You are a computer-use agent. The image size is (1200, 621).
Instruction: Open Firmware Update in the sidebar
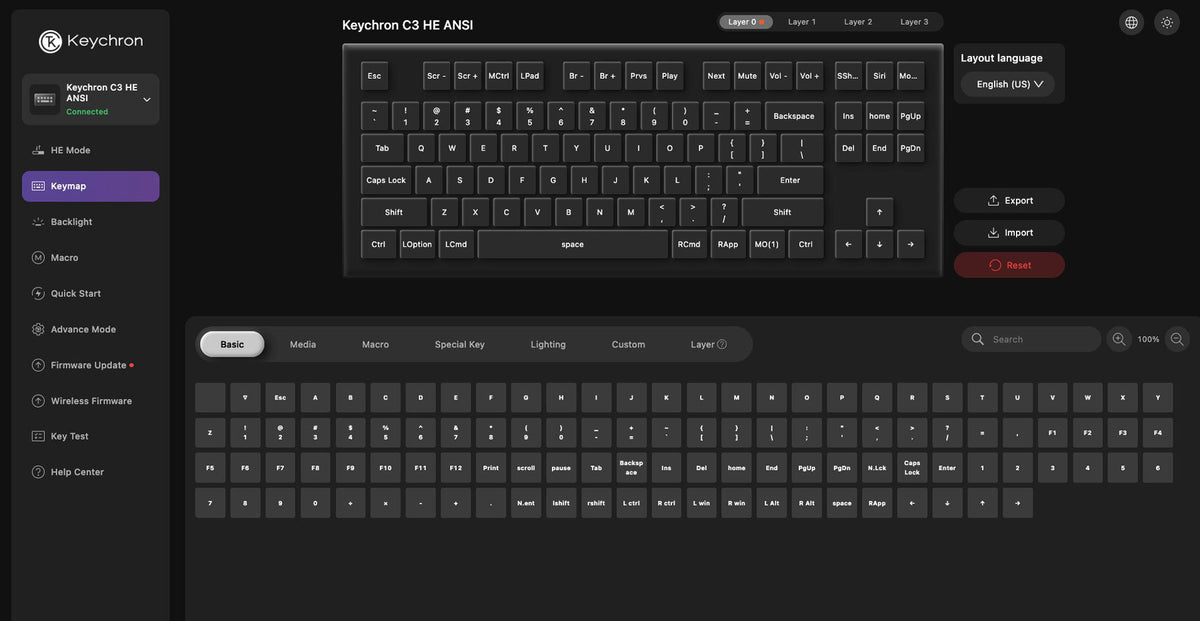point(90,365)
